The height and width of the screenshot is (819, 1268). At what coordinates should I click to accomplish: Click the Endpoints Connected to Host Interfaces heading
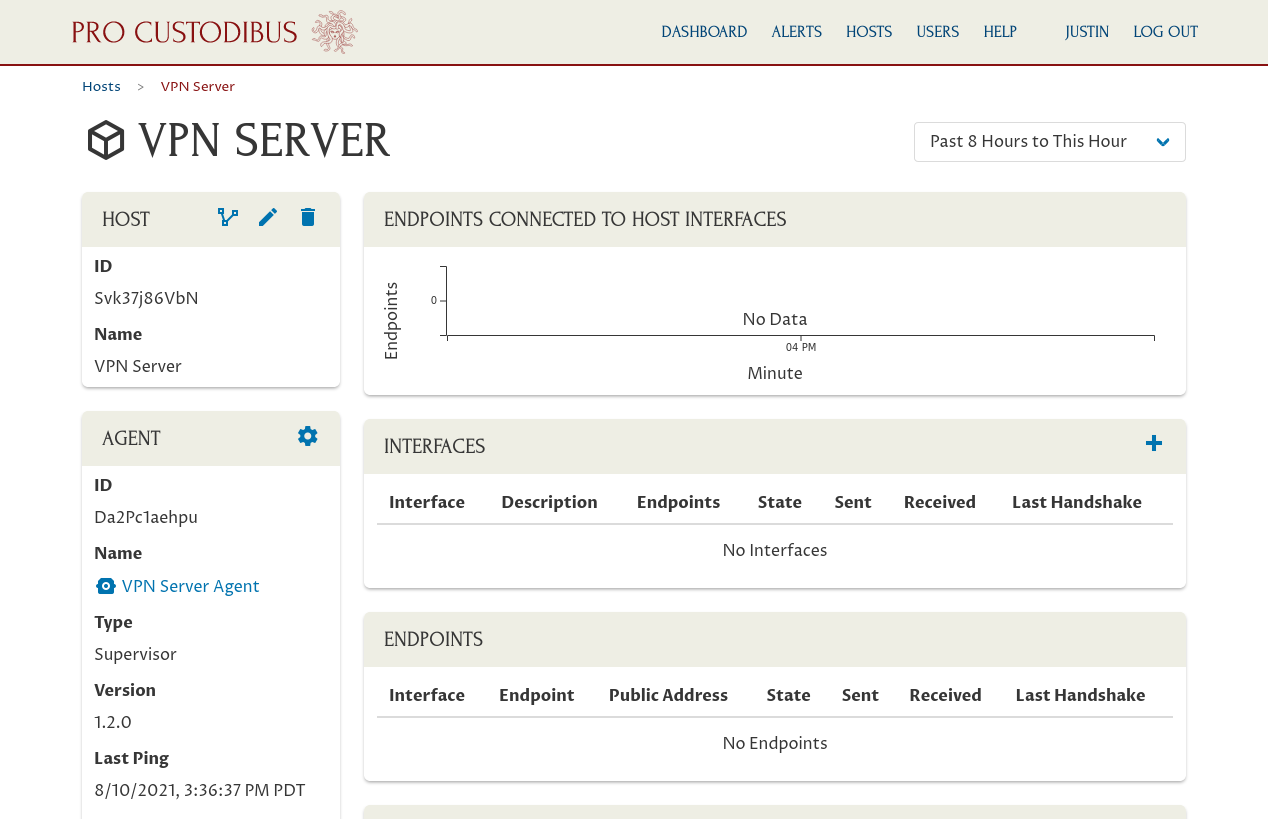585,219
